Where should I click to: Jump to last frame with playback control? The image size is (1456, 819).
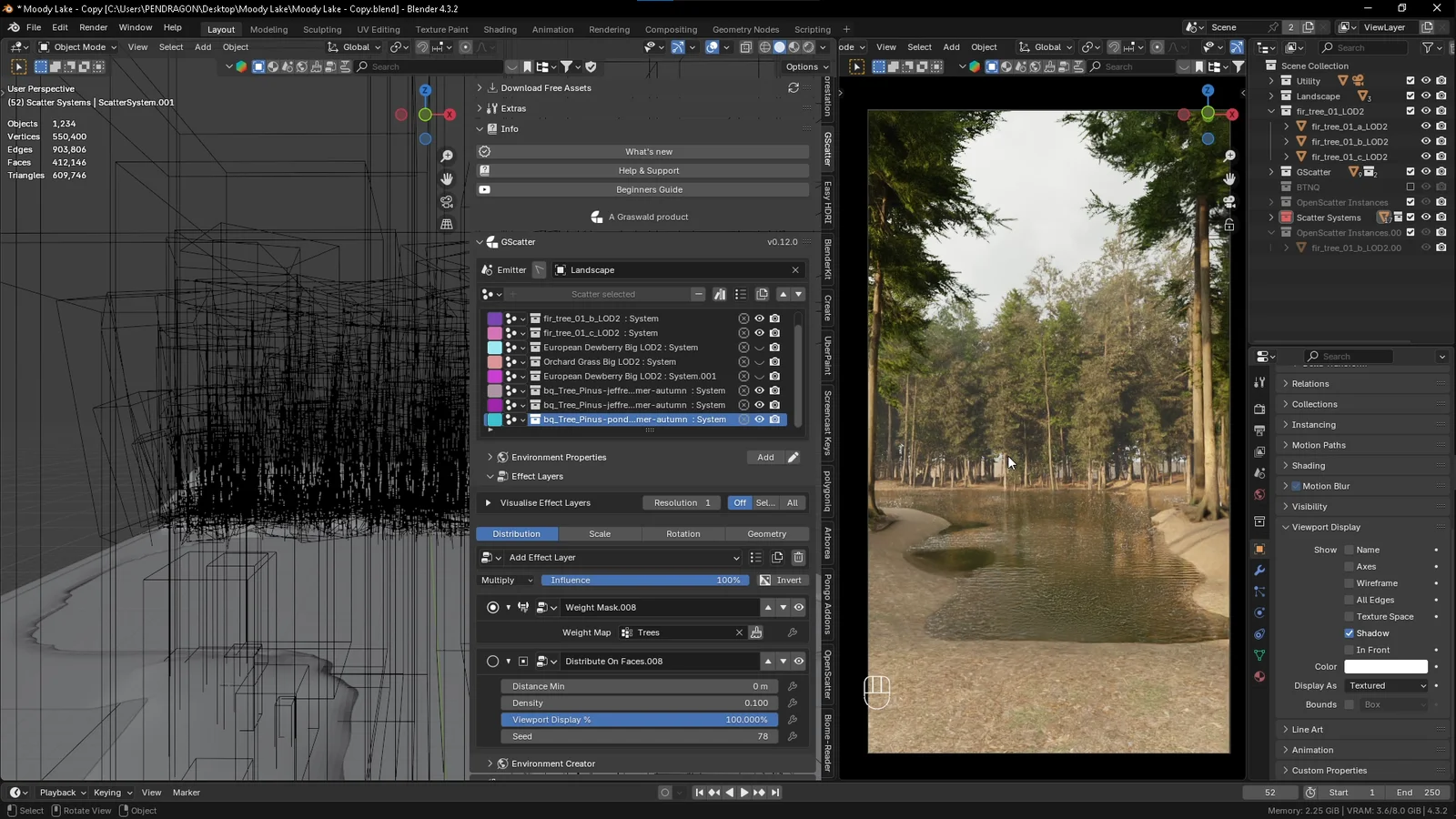pos(774,792)
